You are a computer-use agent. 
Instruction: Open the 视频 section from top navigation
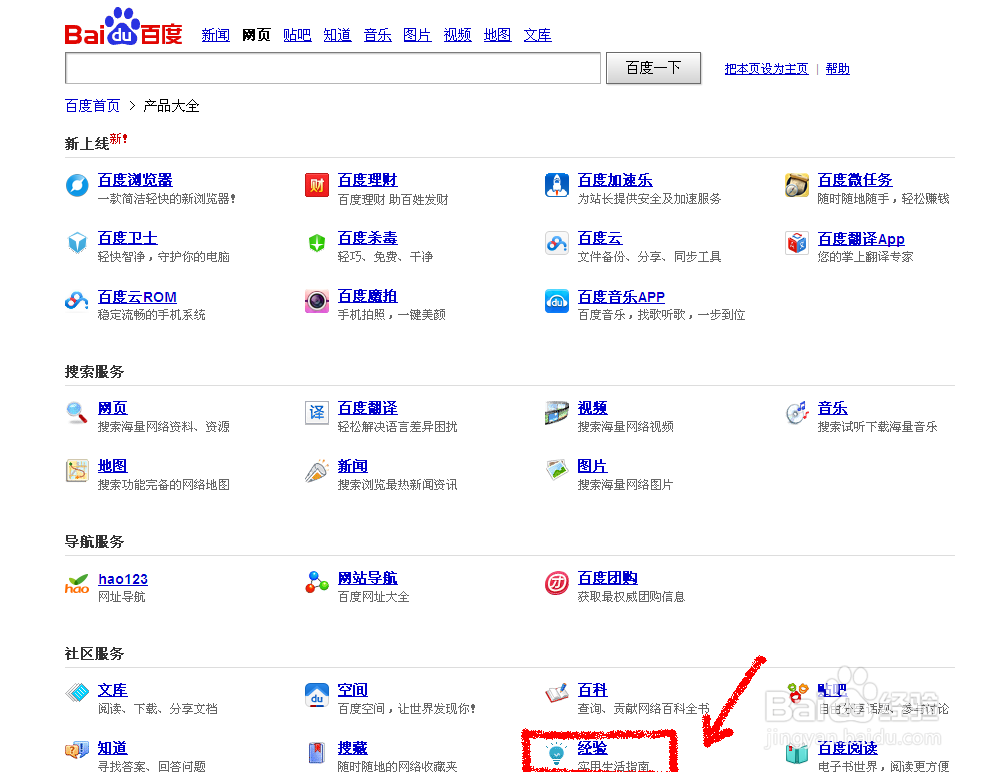(x=457, y=34)
